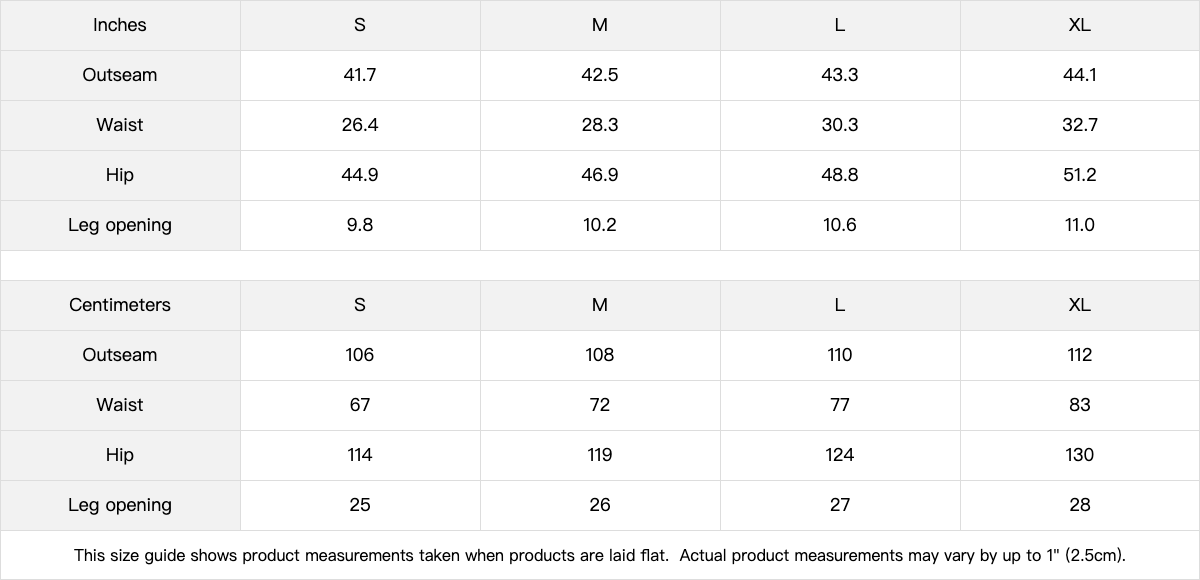Select the Hip row label in the Inches table
Image resolution: width=1200 pixels, height=580 pixels.
(120, 175)
